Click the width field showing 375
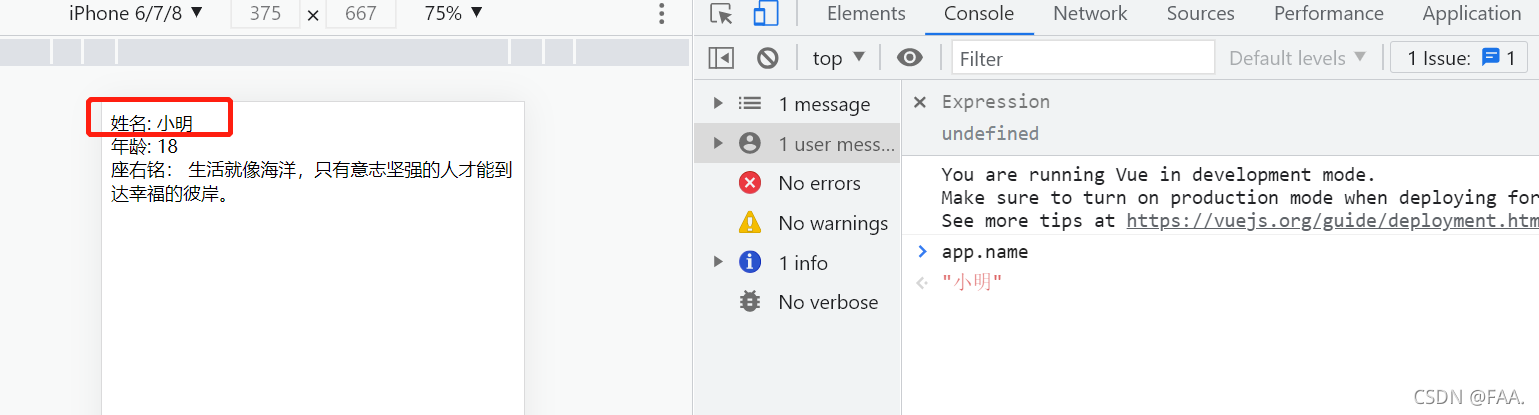 pos(266,14)
